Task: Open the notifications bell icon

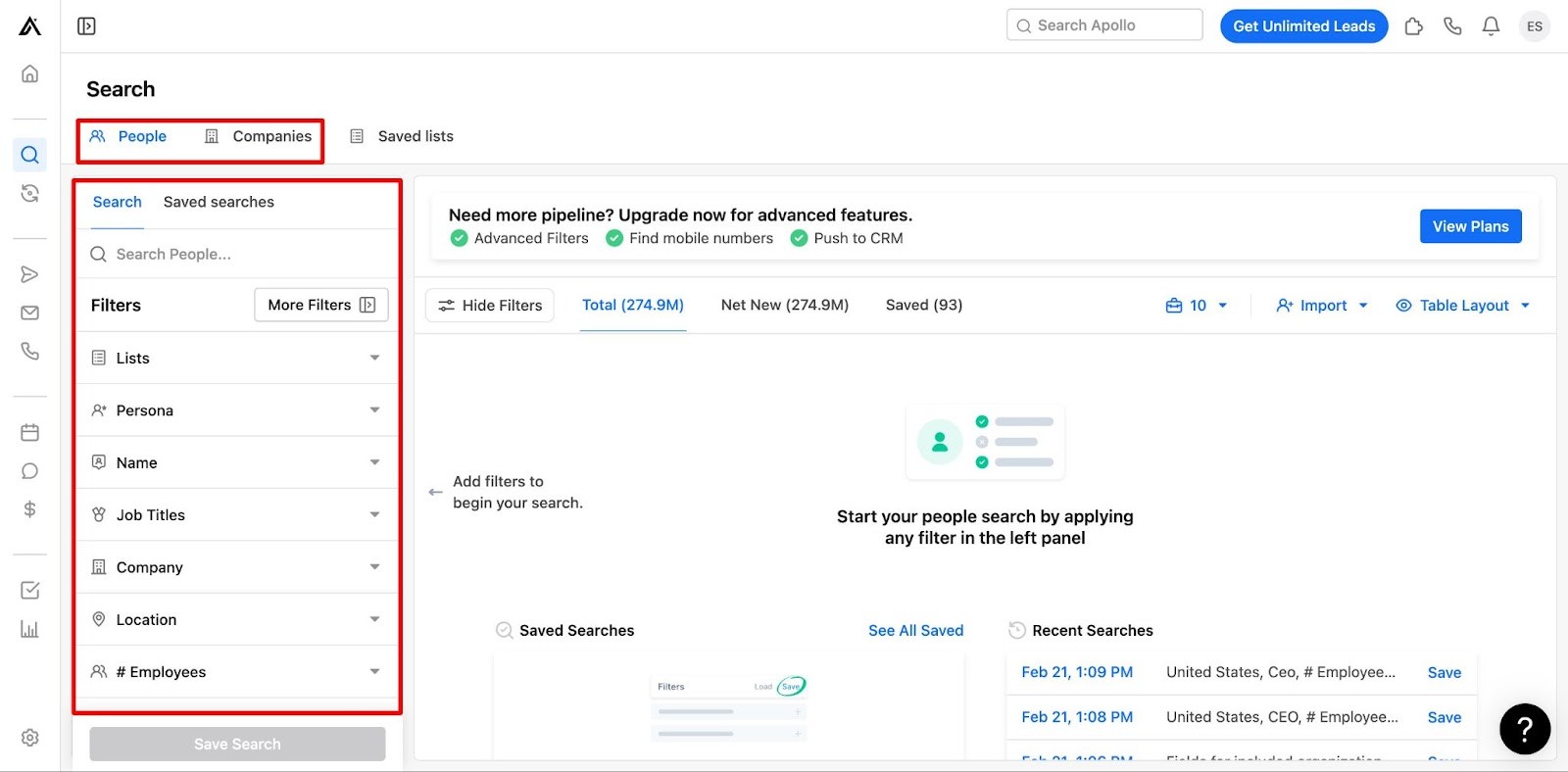Action: point(1491,26)
